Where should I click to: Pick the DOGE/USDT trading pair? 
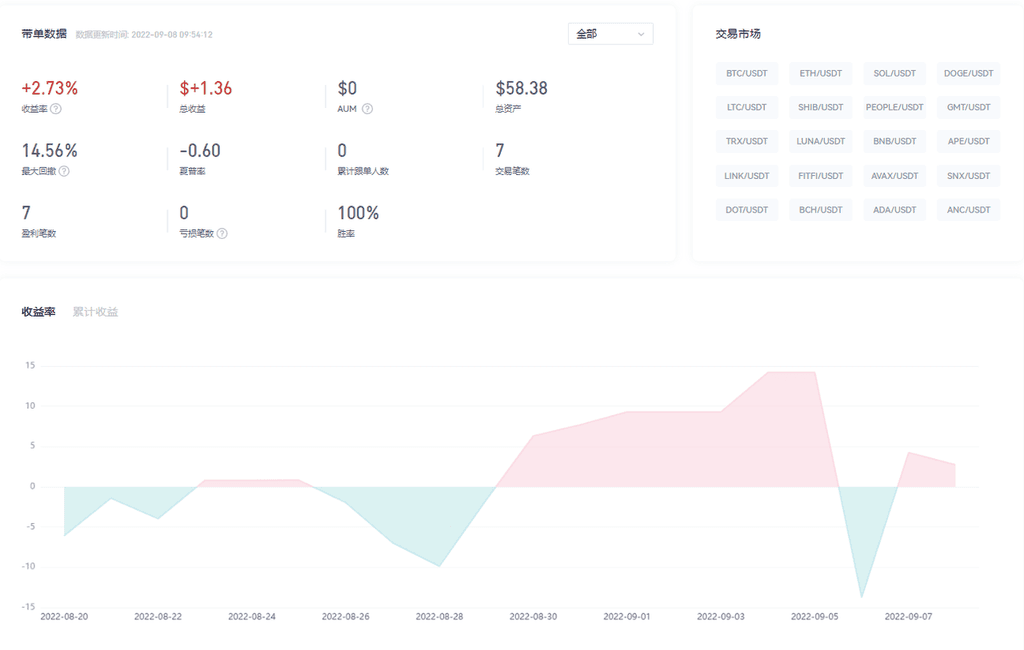click(x=968, y=73)
